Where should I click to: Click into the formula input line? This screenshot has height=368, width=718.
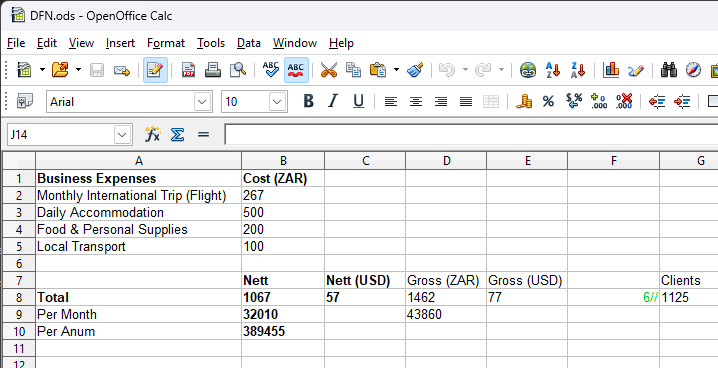[x=471, y=135]
